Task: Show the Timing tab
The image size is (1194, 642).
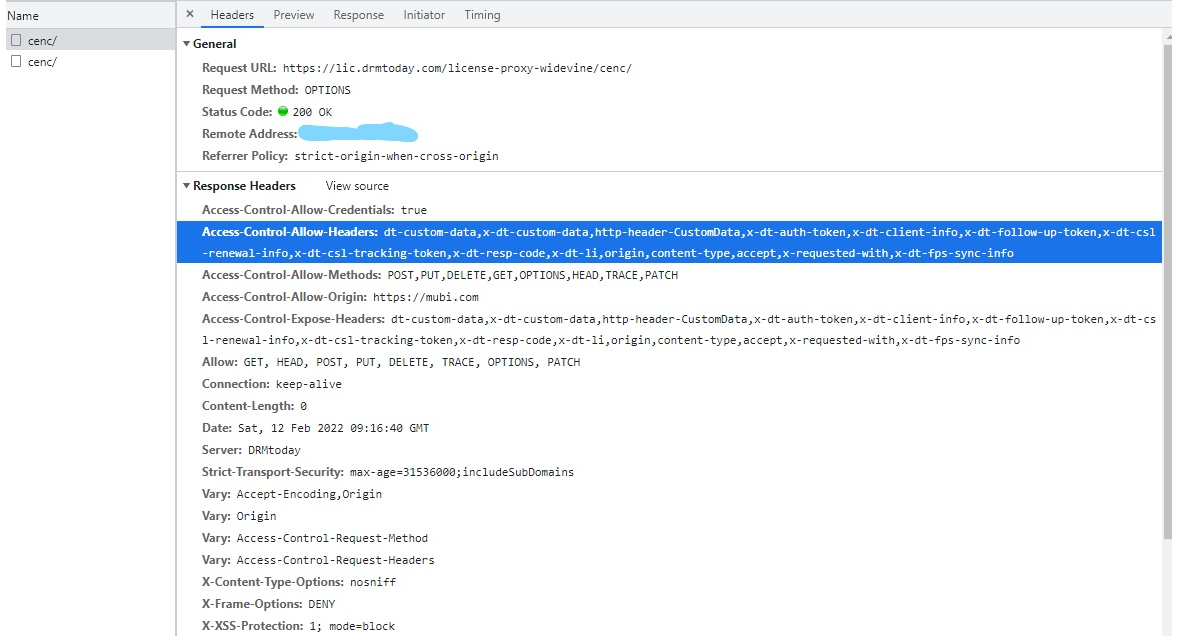Action: [482, 14]
